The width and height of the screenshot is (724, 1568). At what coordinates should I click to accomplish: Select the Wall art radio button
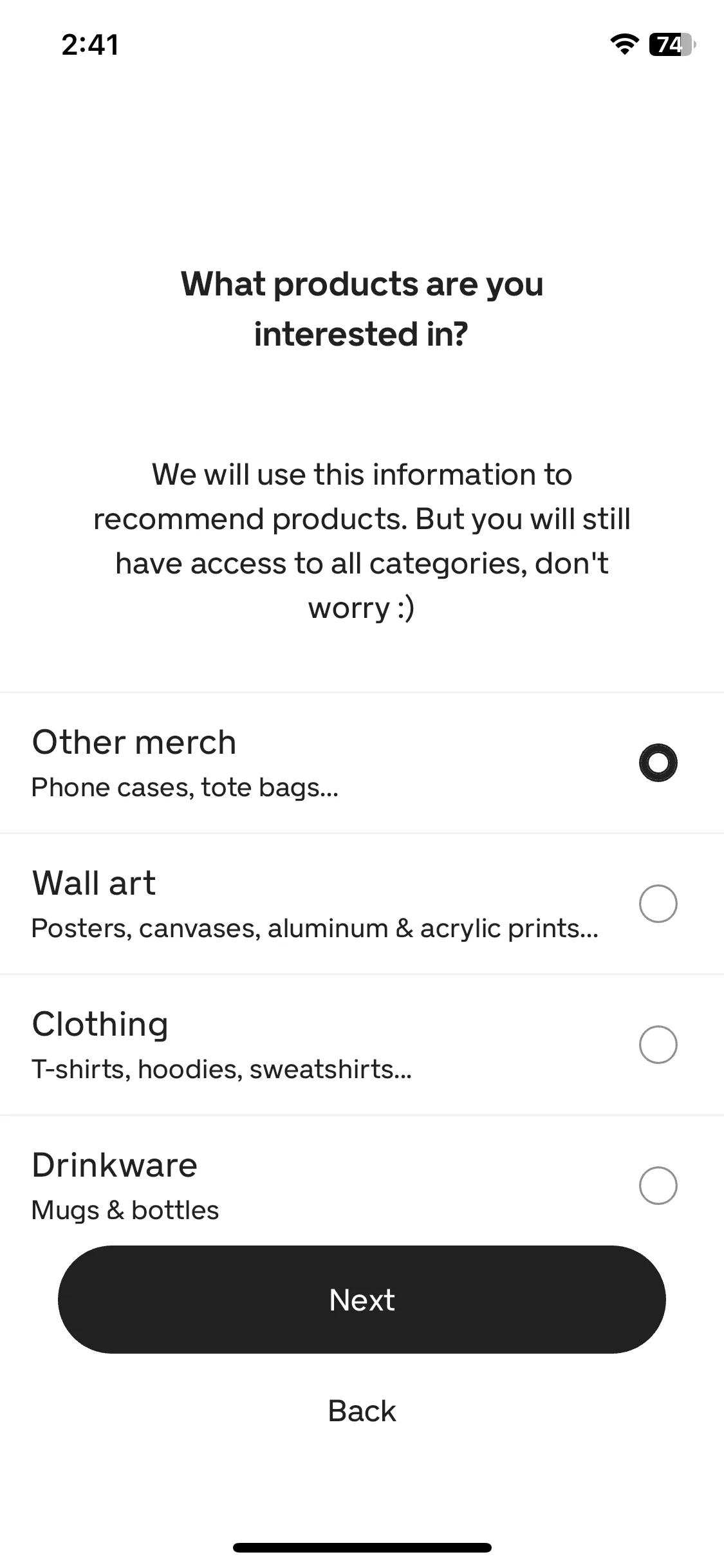click(658, 904)
